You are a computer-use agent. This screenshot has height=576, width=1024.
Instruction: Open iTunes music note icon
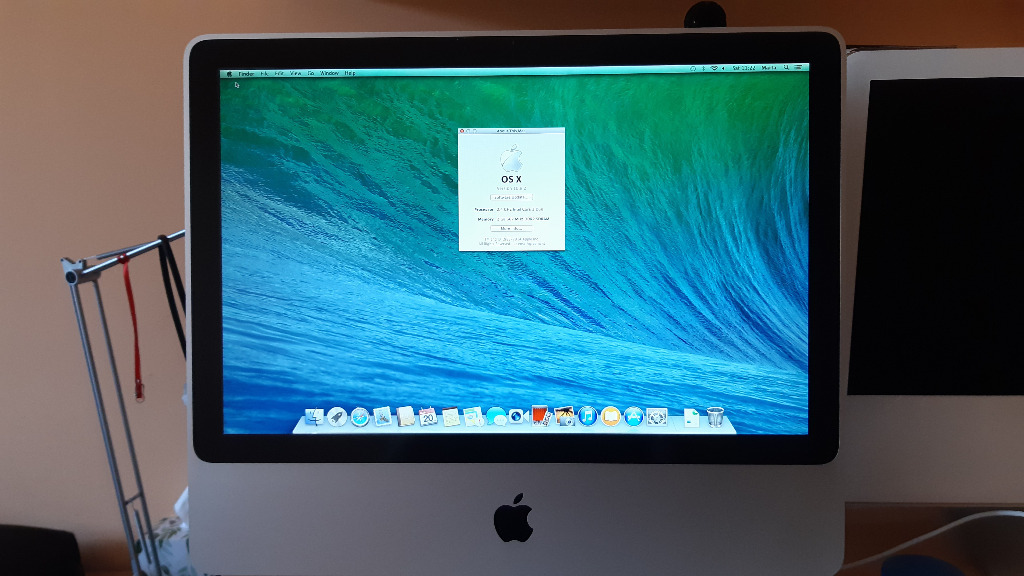click(x=587, y=416)
